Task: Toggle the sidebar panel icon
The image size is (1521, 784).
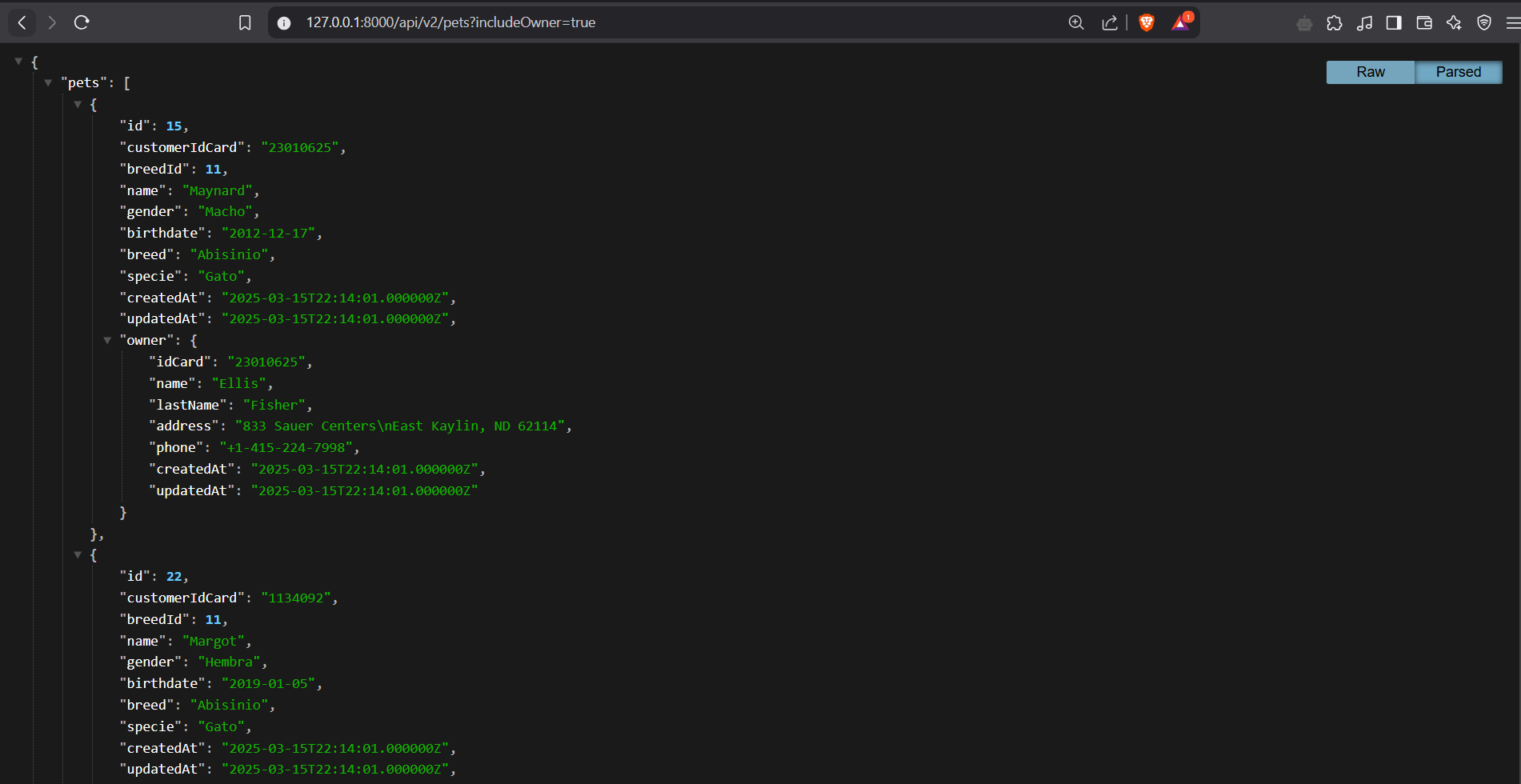Action: [1394, 22]
